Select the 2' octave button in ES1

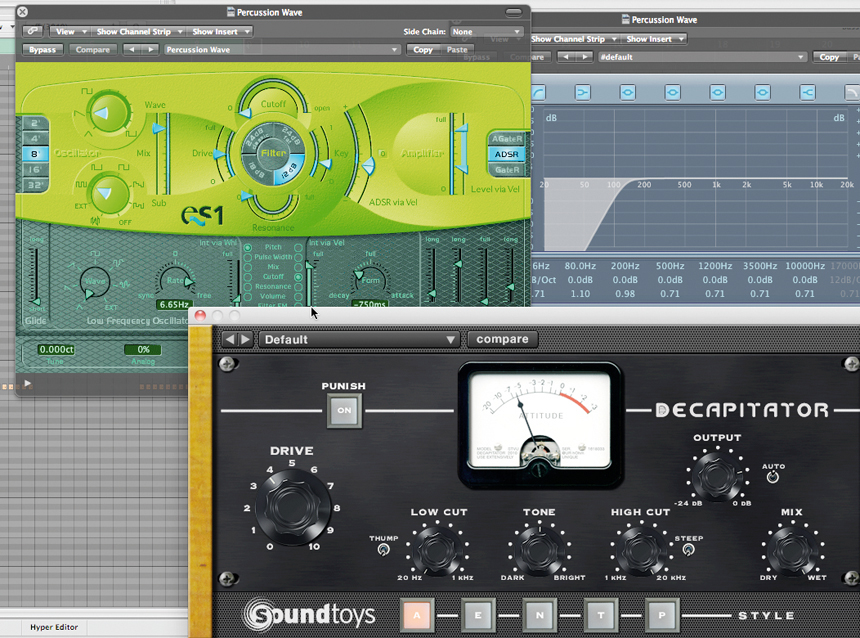(x=35, y=123)
